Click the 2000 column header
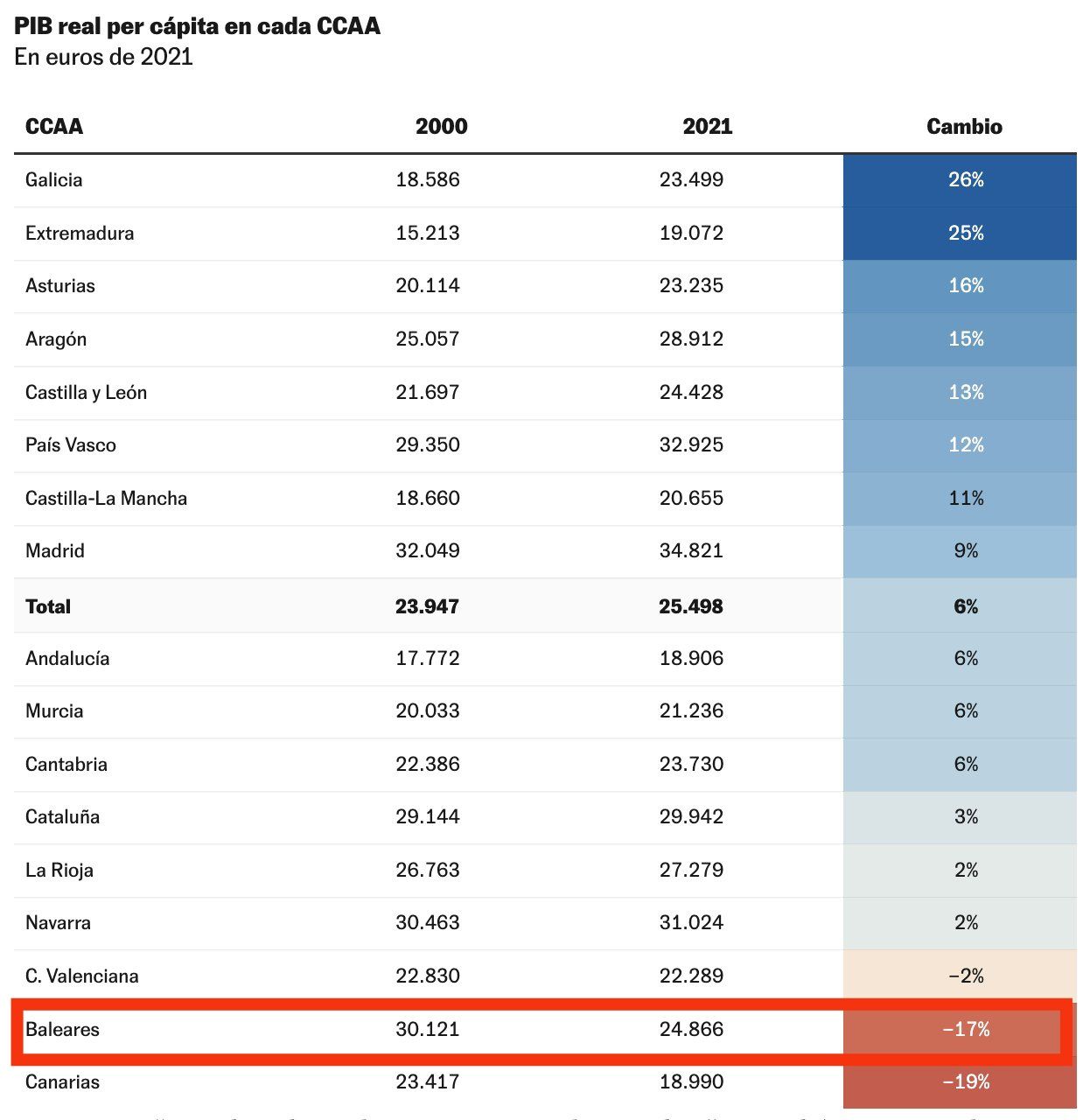The width and height of the screenshot is (1090, 1120). click(x=441, y=127)
